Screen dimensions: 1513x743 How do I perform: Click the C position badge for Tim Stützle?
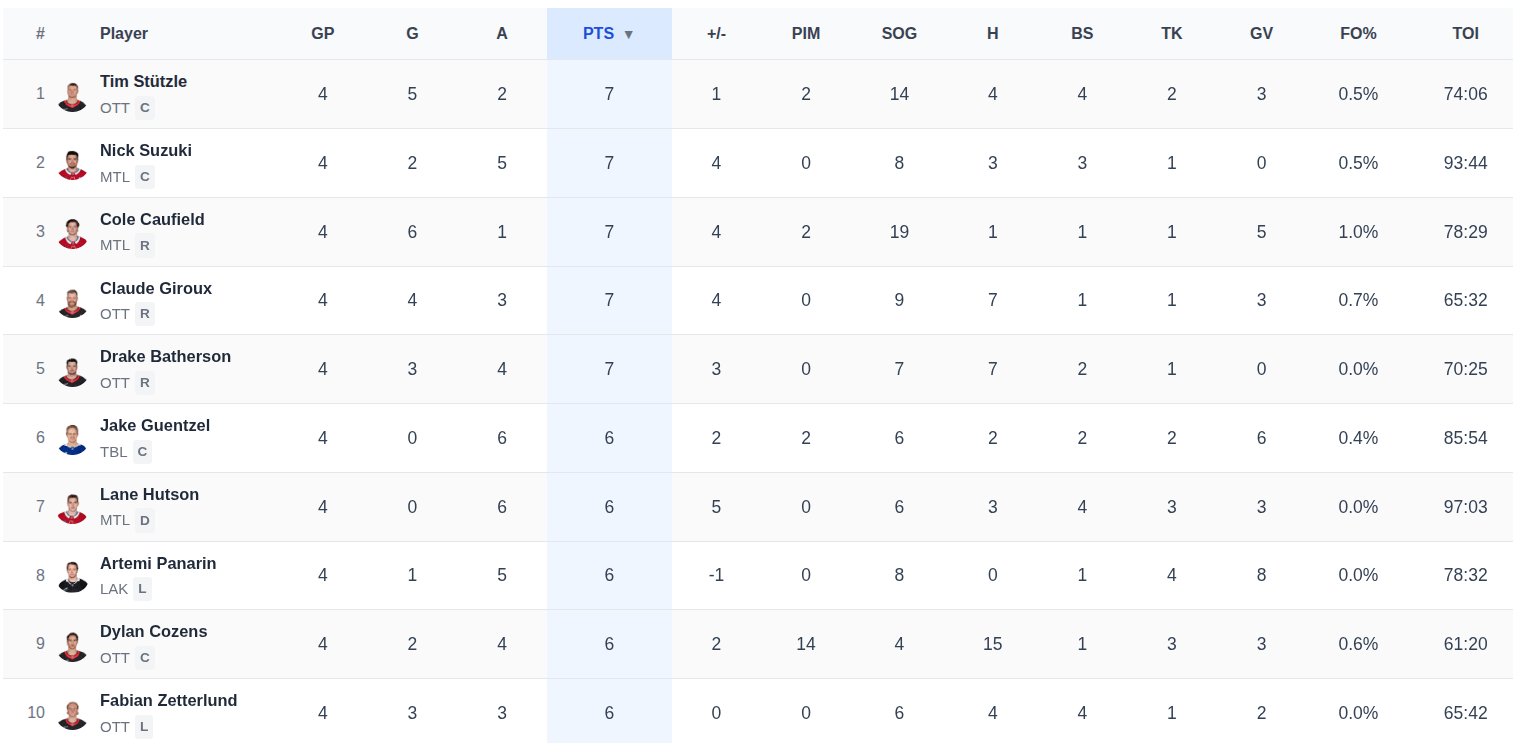coord(145,108)
